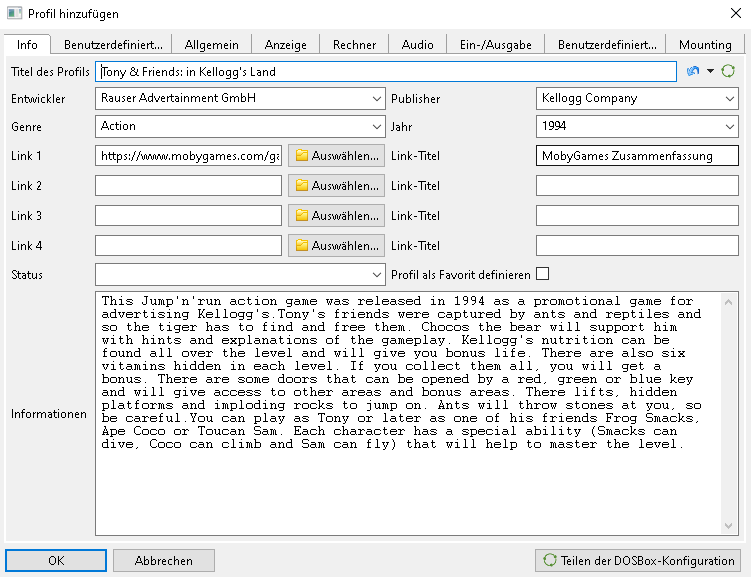Expand the Entwickler dropdown

(x=376, y=99)
